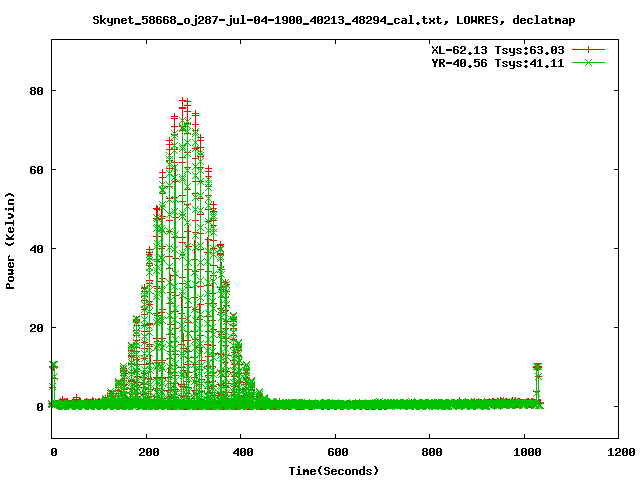Click the y-axis tick label 60
640x480 pixels.
[36, 170]
